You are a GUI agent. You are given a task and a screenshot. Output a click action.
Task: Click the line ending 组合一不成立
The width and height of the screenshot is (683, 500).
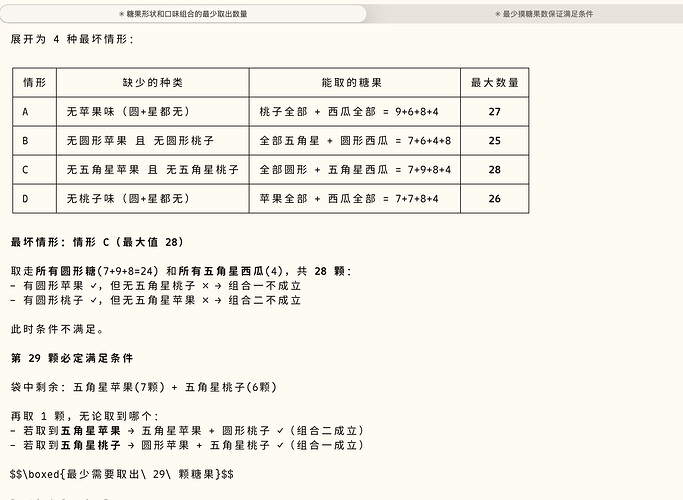click(156, 286)
